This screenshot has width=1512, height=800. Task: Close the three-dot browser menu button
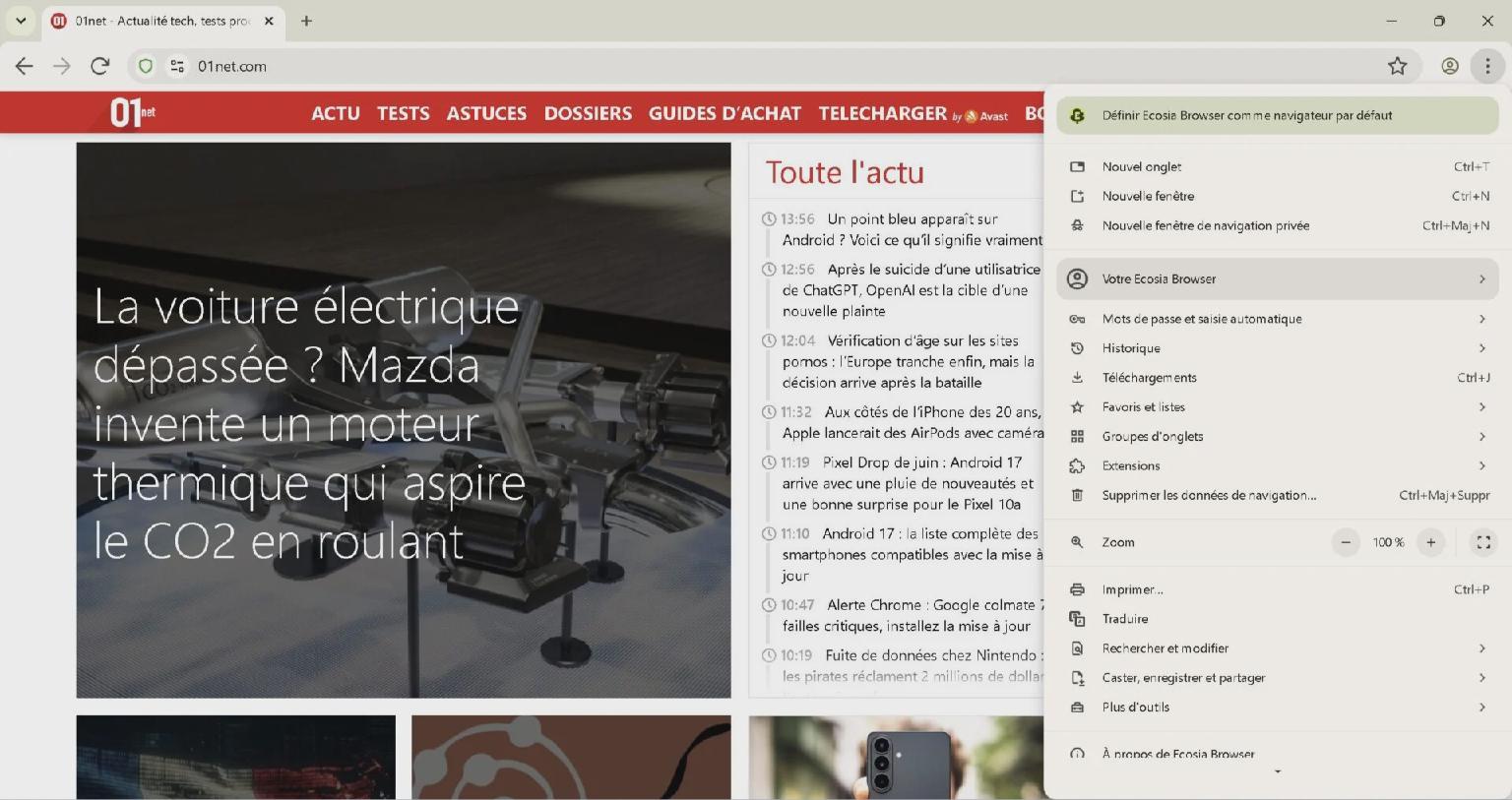click(x=1487, y=66)
